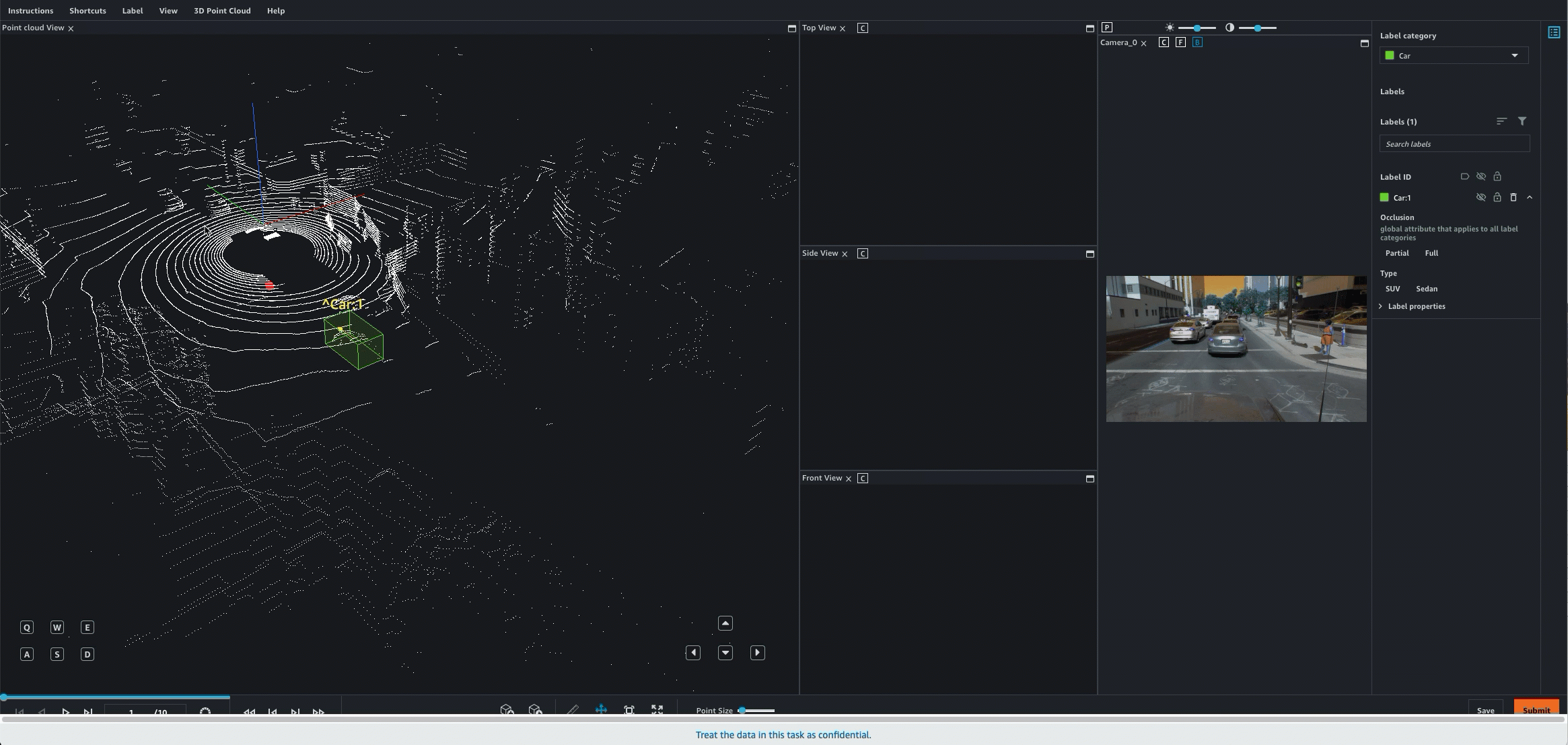Toggle the Side View panel collapse
This screenshot has height=745, width=1568.
(1089, 253)
